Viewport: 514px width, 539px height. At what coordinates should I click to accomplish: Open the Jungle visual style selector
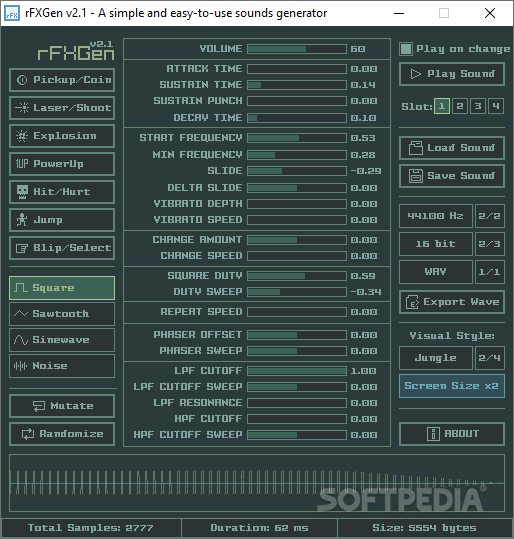436,358
